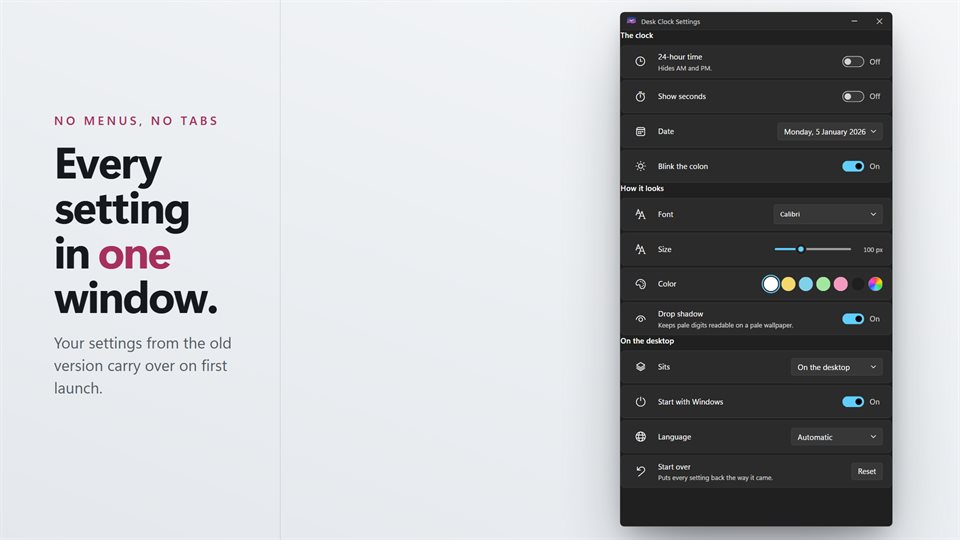Image resolution: width=960 pixels, height=540 pixels.
Task: Open the Sits dropdown set to On the desktop
Action: click(836, 367)
